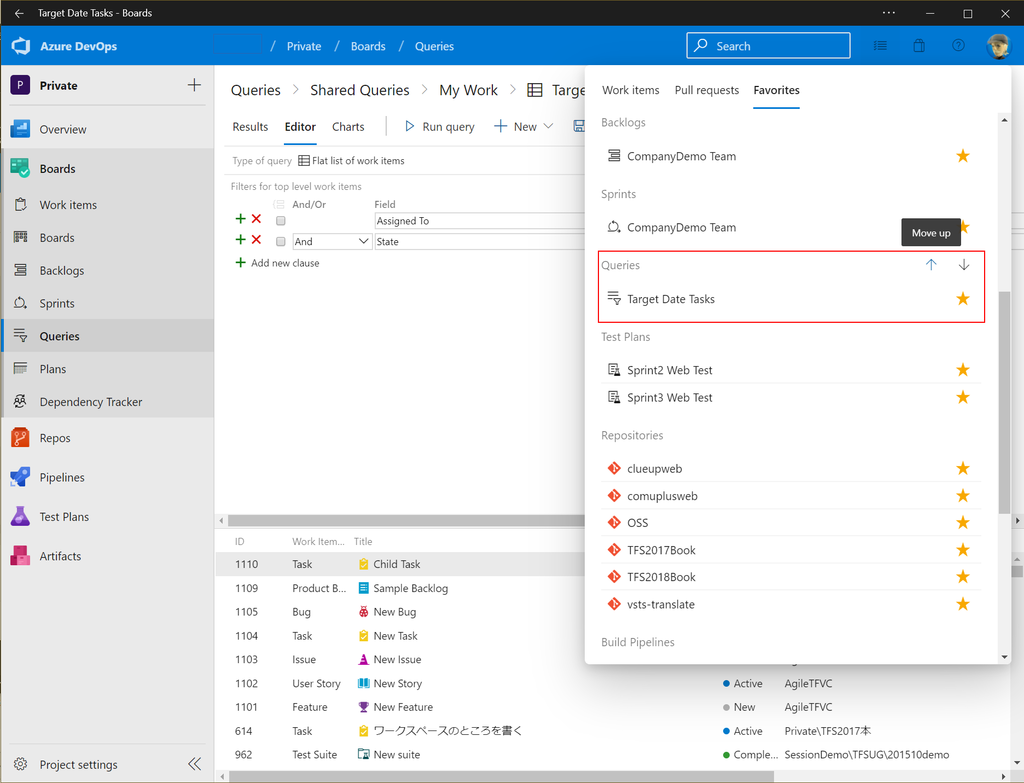Check the Assigned To clause checkbox
The width and height of the screenshot is (1024, 783).
click(281, 221)
